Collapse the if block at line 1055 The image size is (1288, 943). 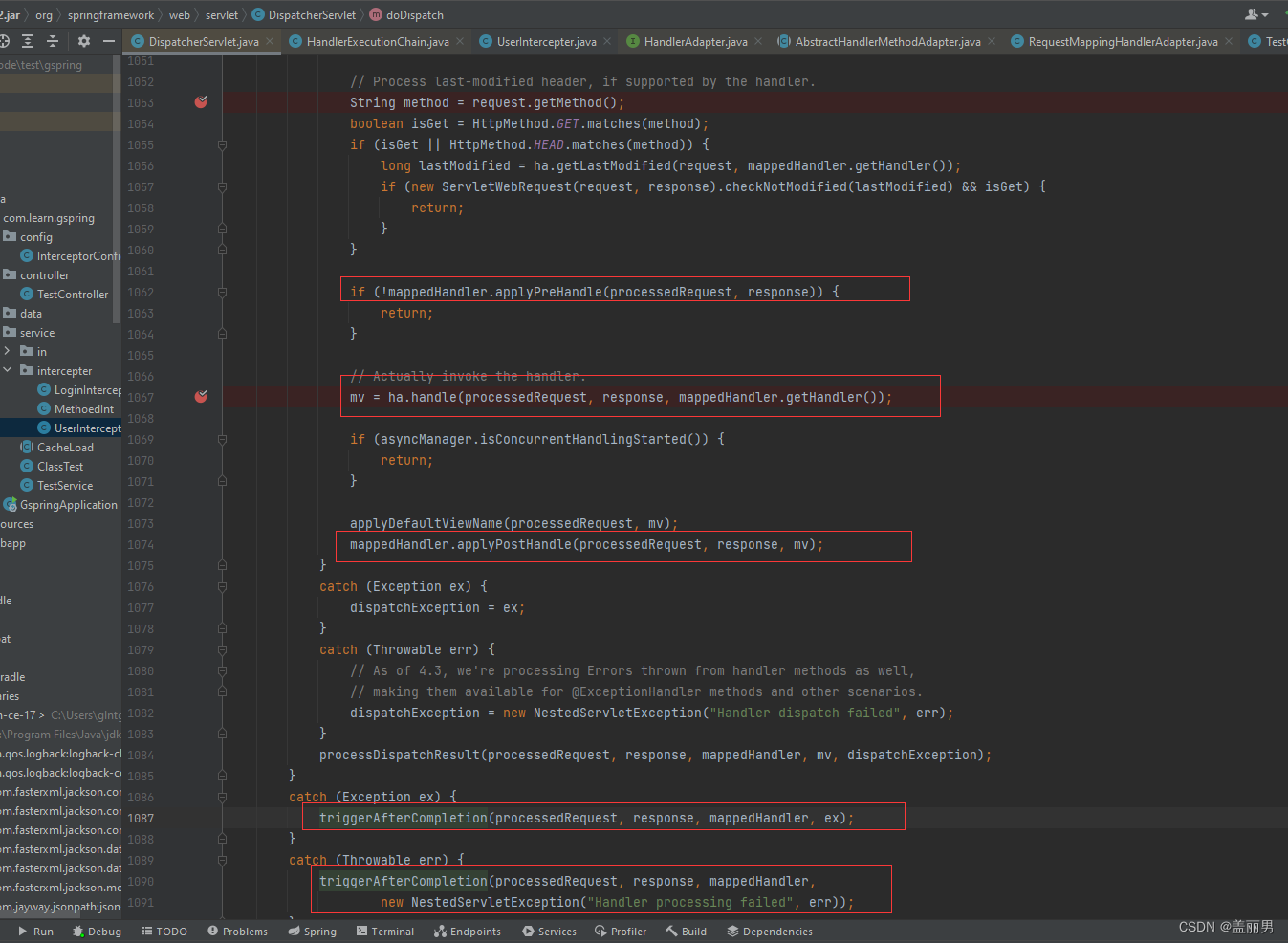[222, 145]
